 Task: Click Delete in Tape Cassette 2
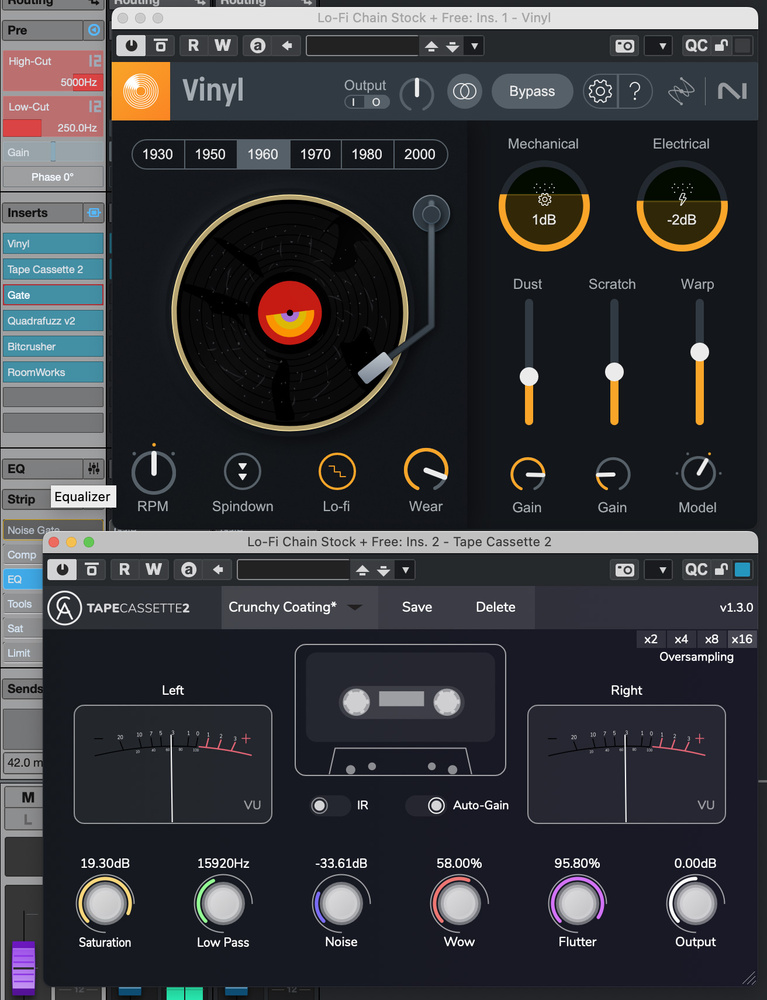pyautogui.click(x=495, y=607)
